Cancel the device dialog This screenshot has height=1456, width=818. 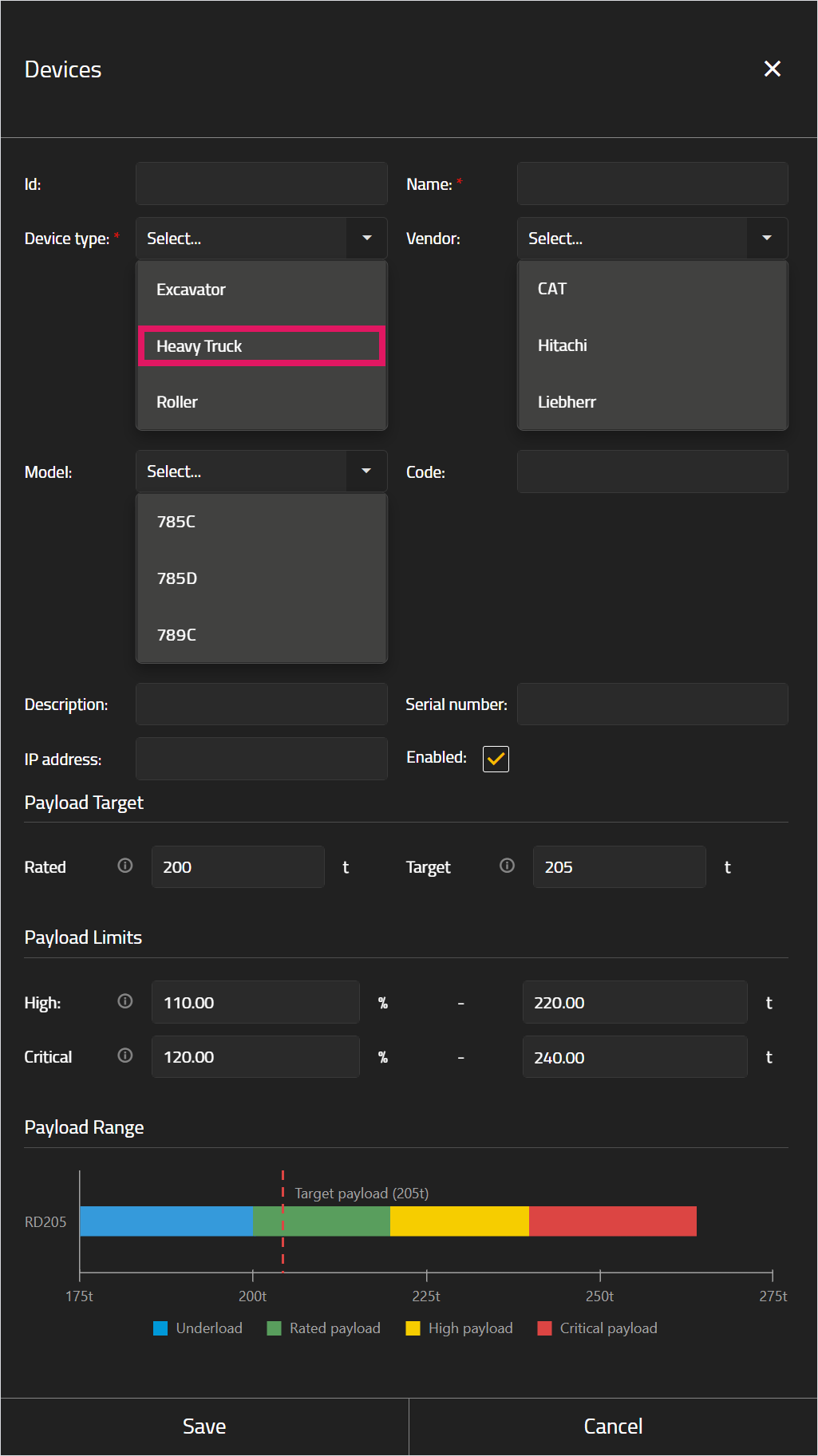point(613,1426)
